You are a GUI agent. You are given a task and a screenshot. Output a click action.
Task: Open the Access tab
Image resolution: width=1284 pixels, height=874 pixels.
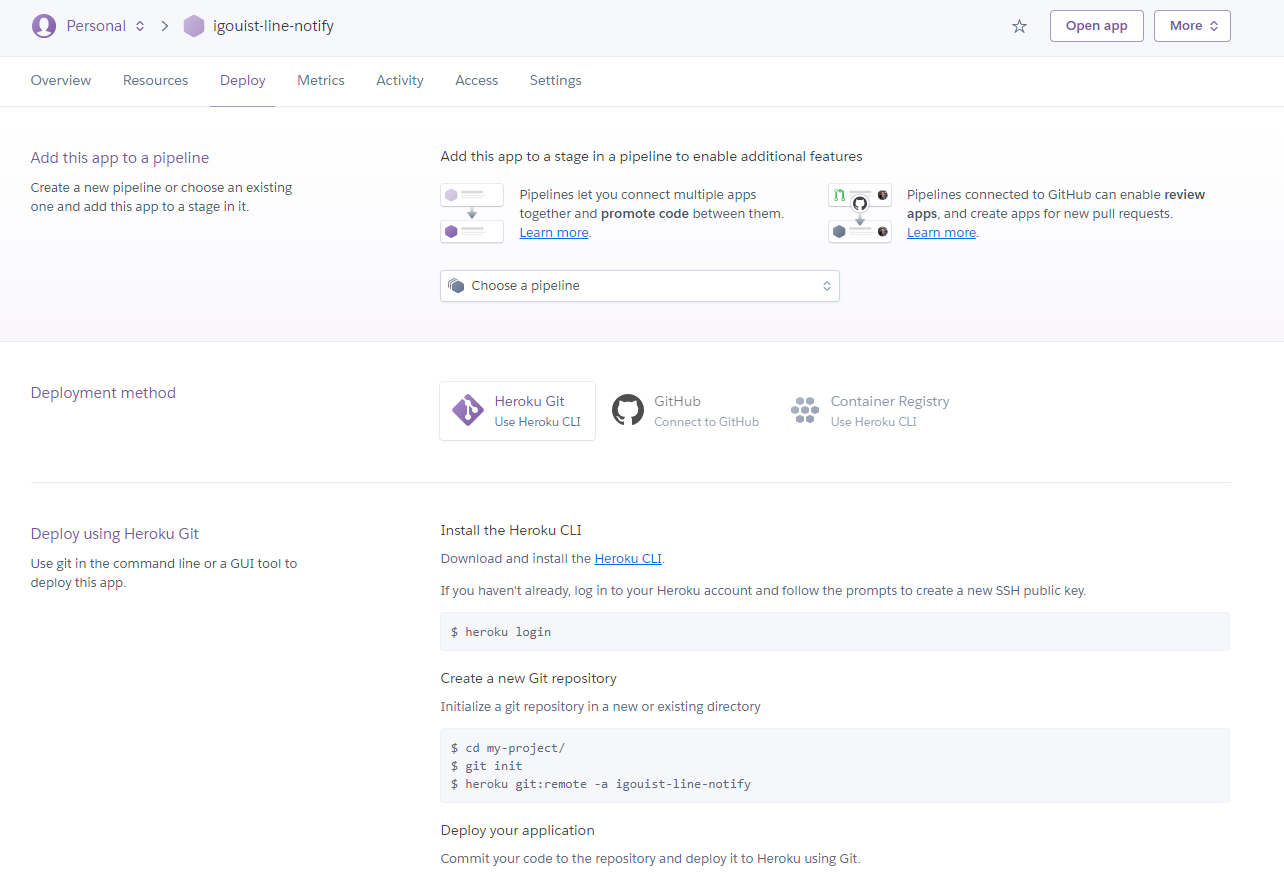click(476, 80)
